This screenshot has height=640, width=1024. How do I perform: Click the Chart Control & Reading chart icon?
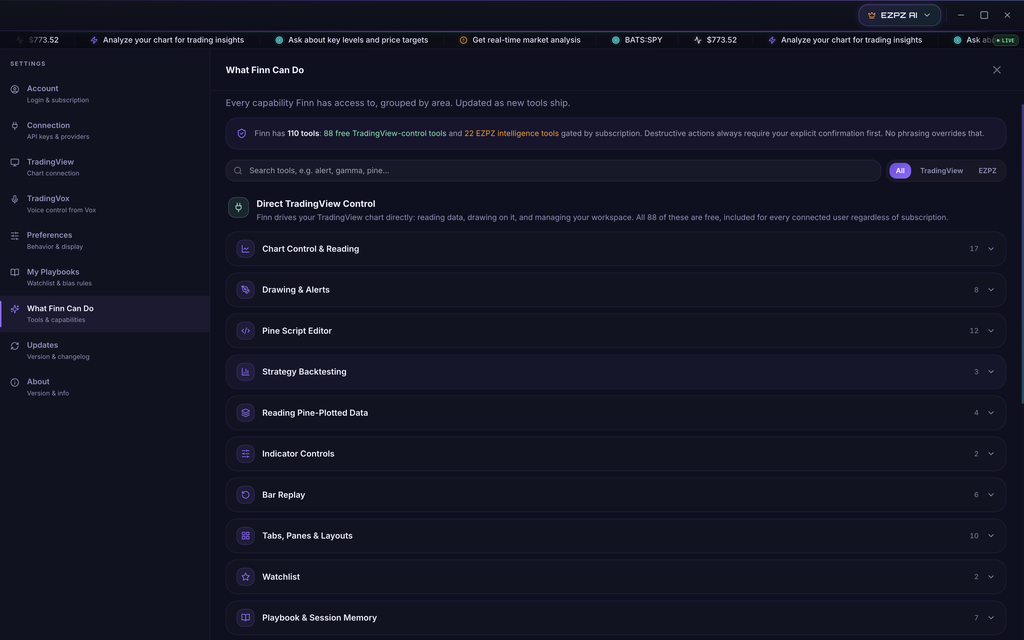tap(246, 249)
